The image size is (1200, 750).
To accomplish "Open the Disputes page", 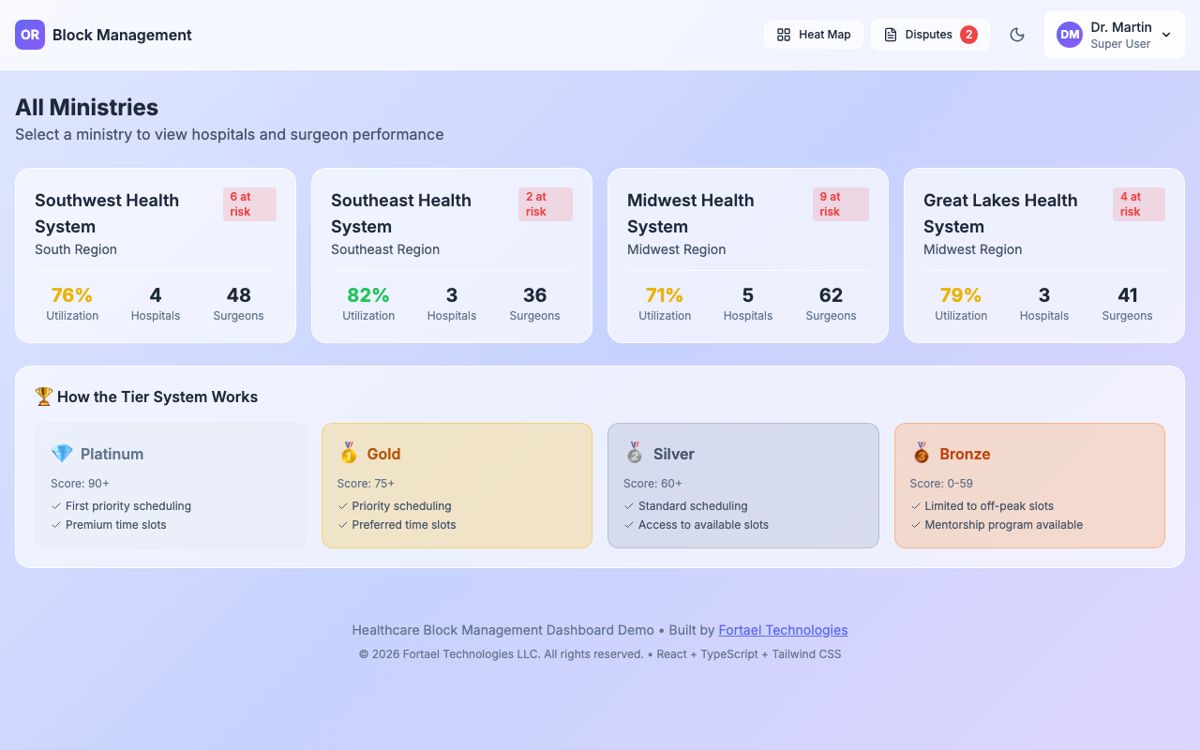I will pos(930,35).
